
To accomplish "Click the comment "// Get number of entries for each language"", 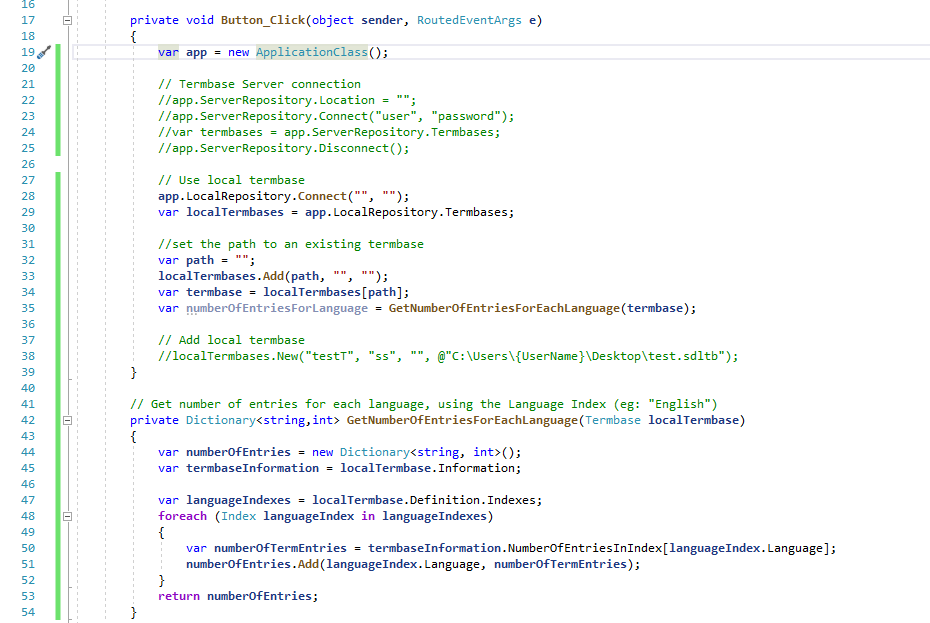I will pos(423,405).
